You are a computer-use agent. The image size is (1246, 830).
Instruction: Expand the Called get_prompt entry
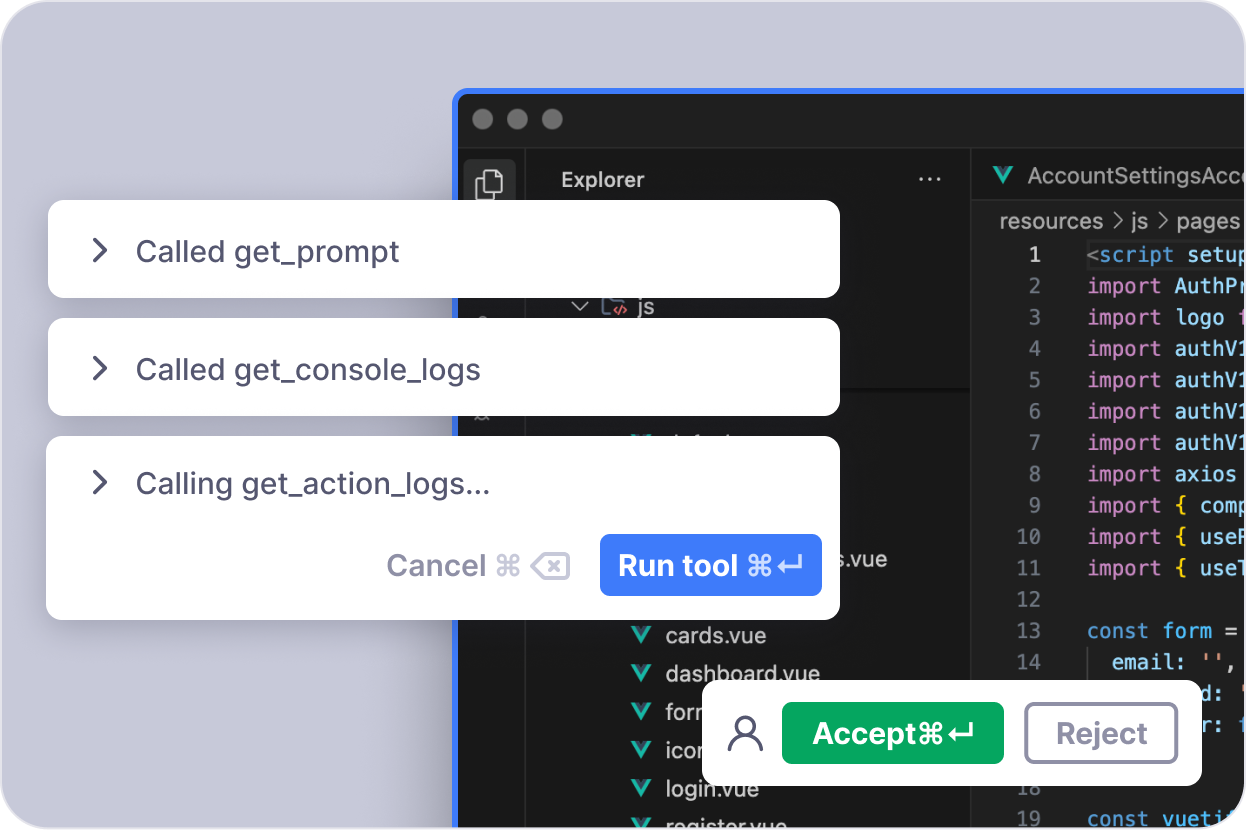tap(100, 250)
